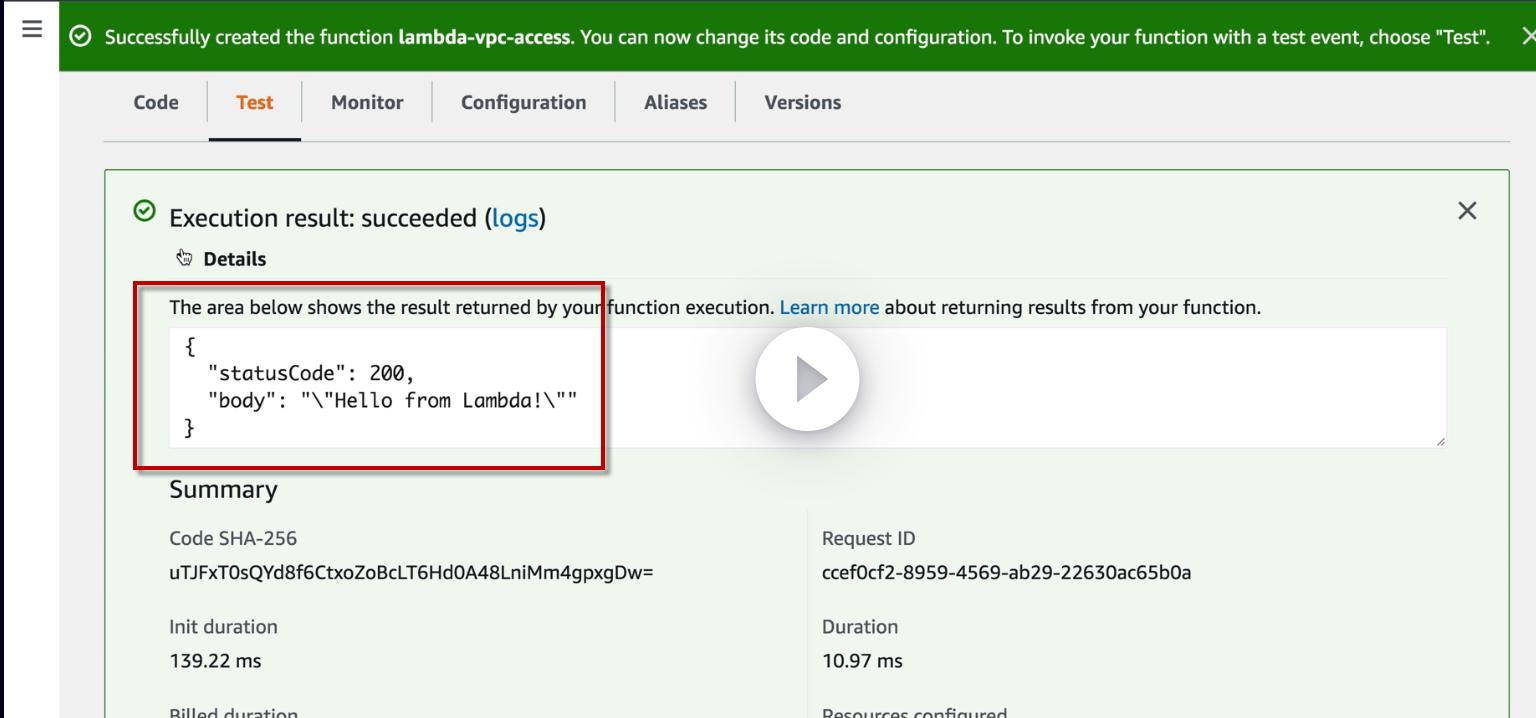This screenshot has height=718, width=1536.
Task: Collapse the Details section
Action: click(220, 259)
